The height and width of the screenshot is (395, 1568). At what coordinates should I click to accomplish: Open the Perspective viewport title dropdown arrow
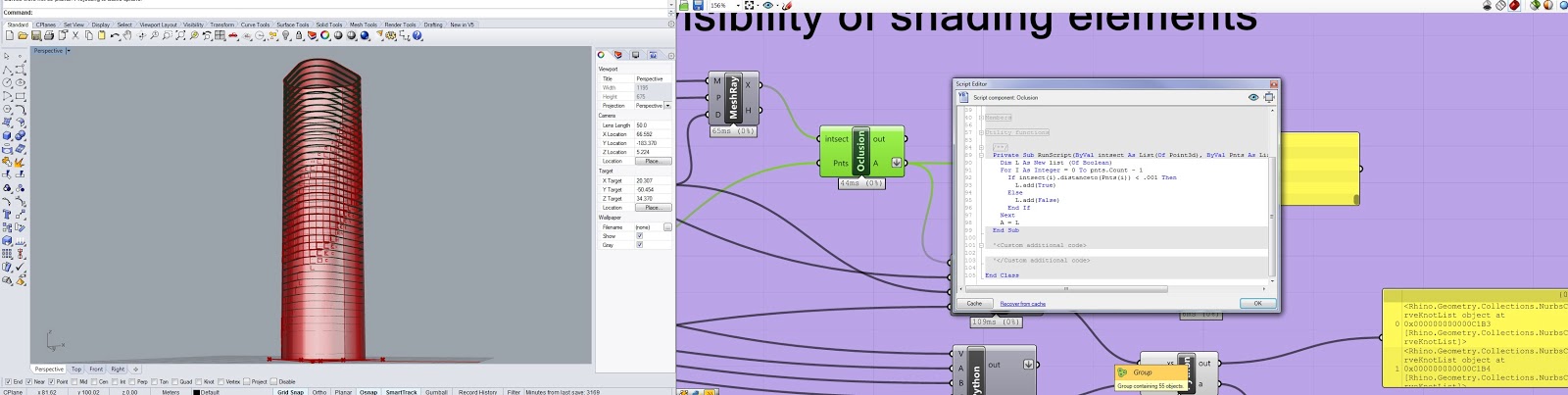(x=68, y=51)
